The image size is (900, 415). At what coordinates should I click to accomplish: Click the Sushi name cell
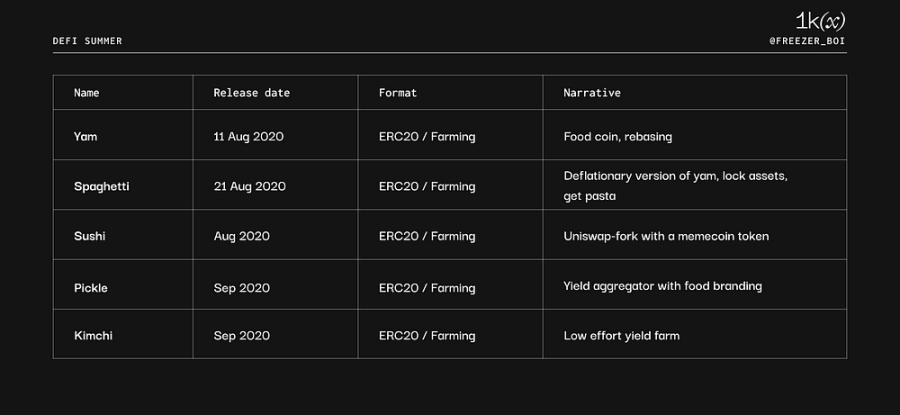tap(90, 236)
